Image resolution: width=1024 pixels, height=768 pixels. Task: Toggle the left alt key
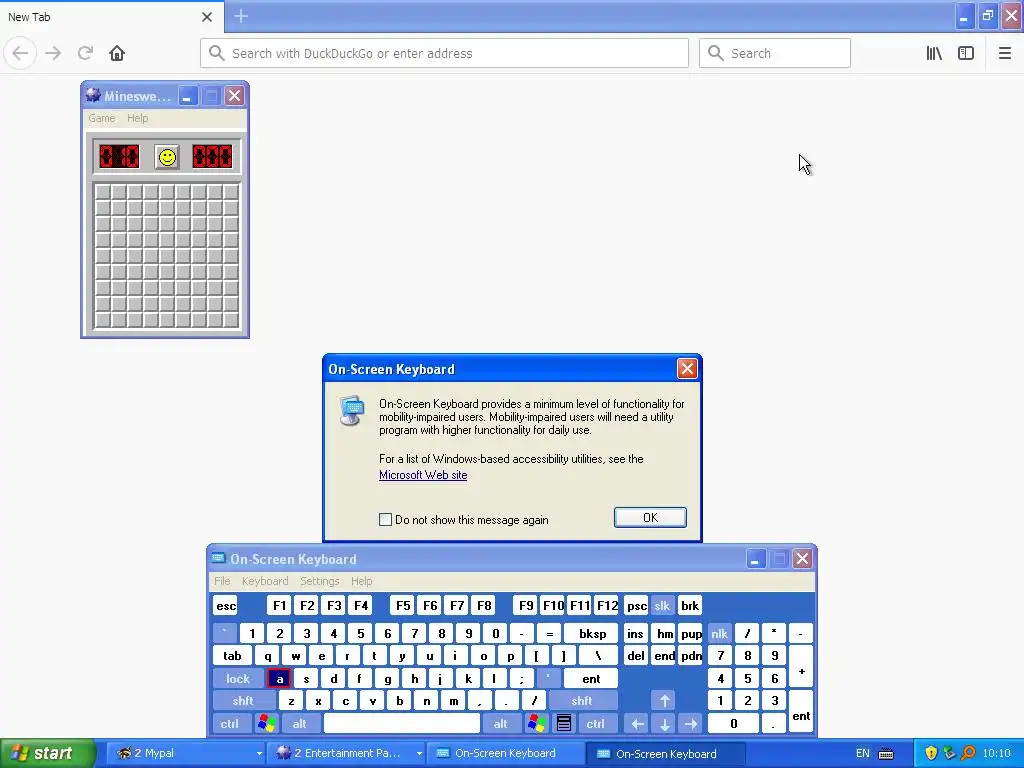point(300,724)
